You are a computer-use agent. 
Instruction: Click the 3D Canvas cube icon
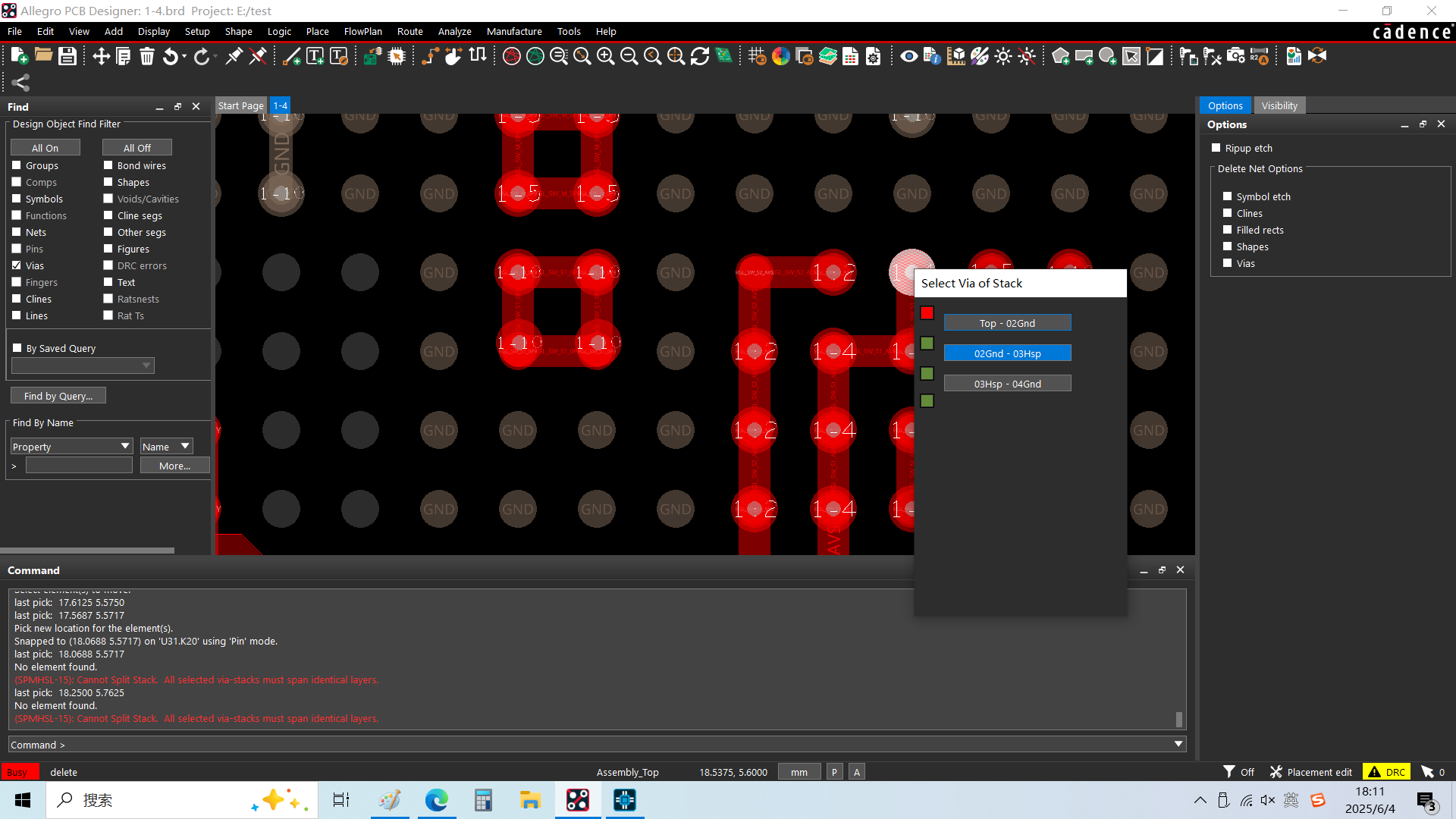tap(956, 56)
